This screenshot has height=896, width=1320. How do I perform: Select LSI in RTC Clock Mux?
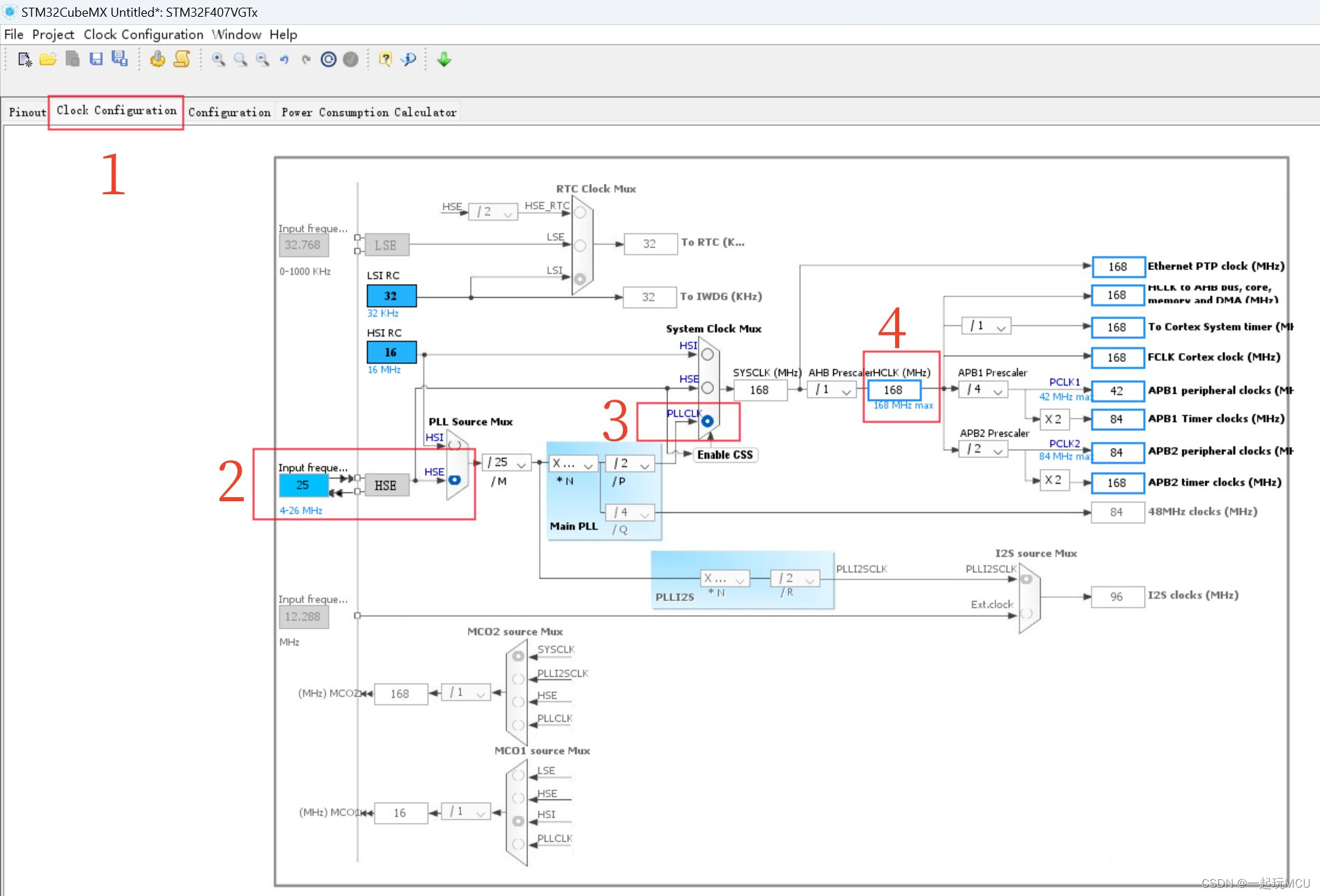(x=580, y=278)
